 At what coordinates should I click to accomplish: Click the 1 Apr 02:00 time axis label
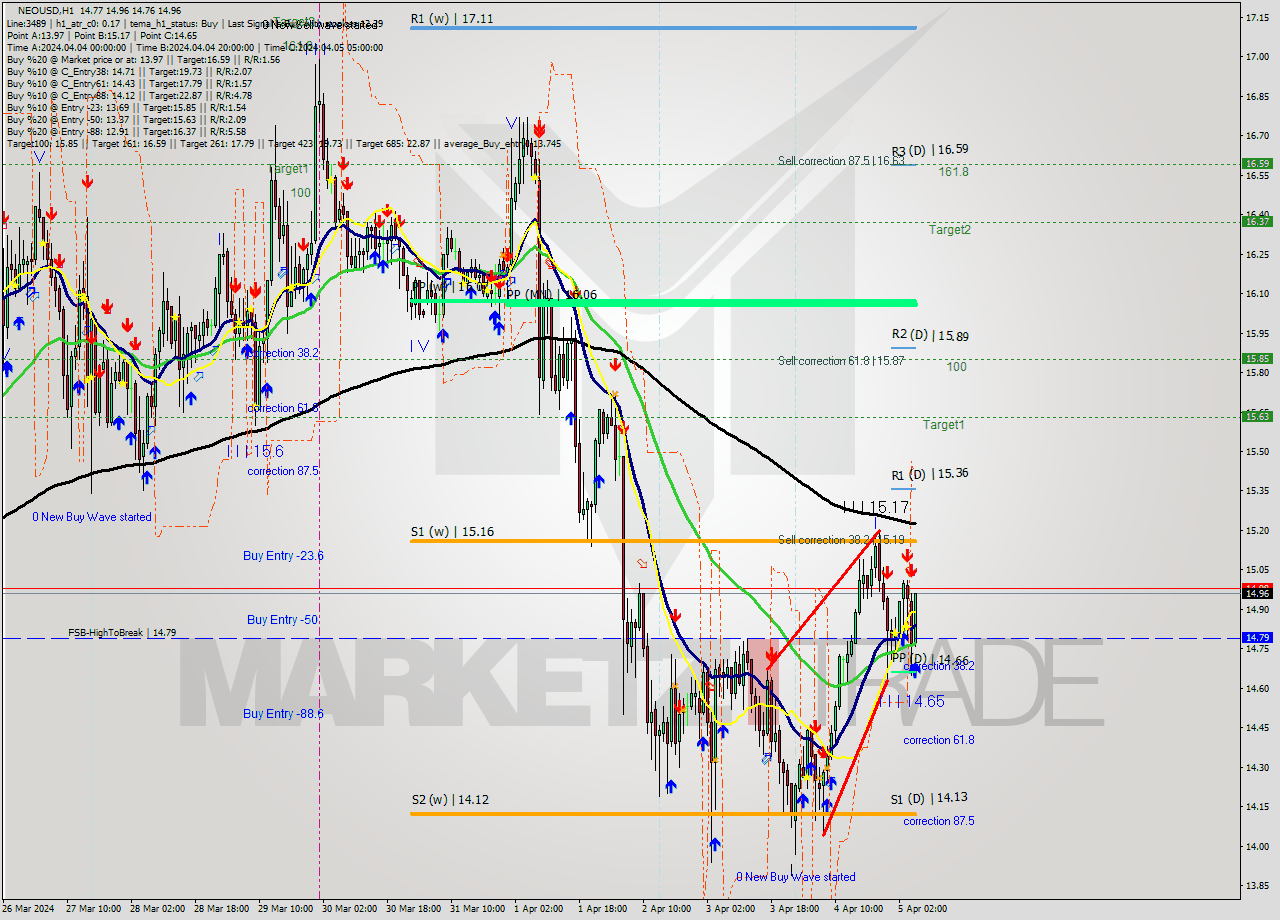(x=538, y=909)
